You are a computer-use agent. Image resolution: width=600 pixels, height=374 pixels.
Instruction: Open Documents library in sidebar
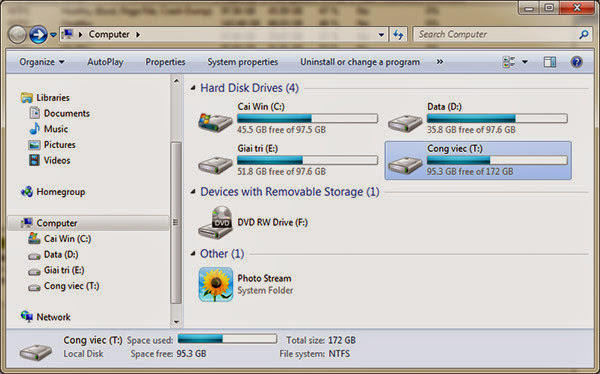coord(59,113)
